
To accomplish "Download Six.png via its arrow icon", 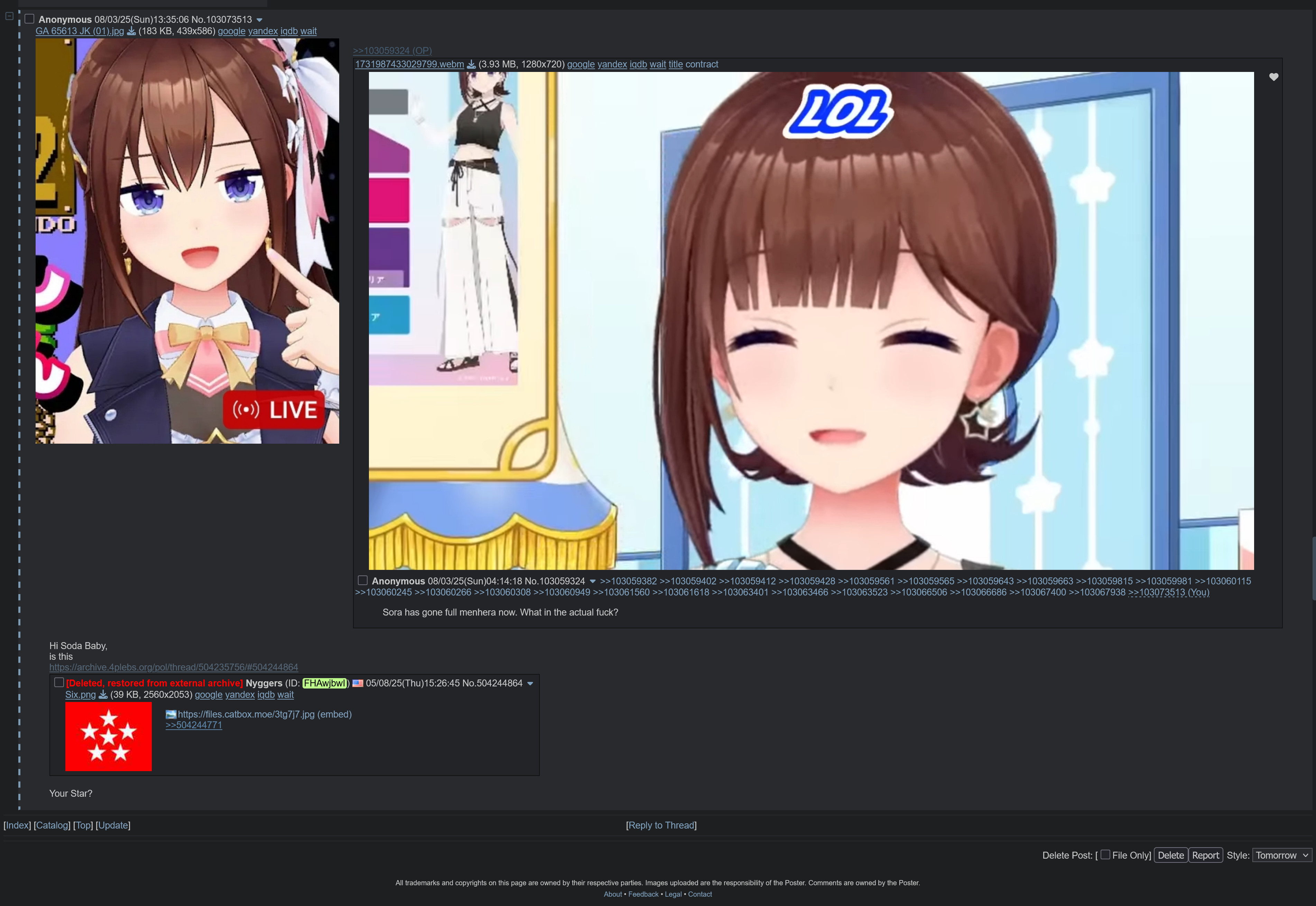I will 103,695.
